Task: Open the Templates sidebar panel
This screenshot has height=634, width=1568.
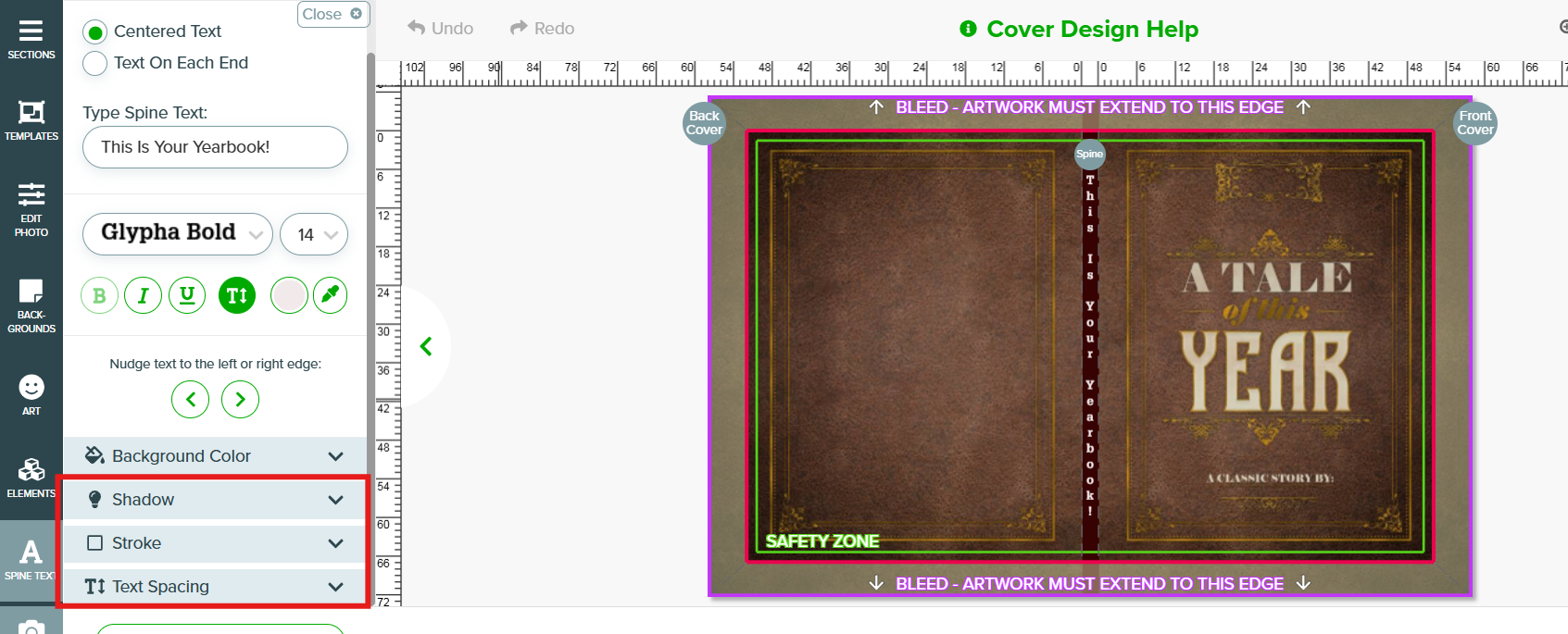Action: 31,120
